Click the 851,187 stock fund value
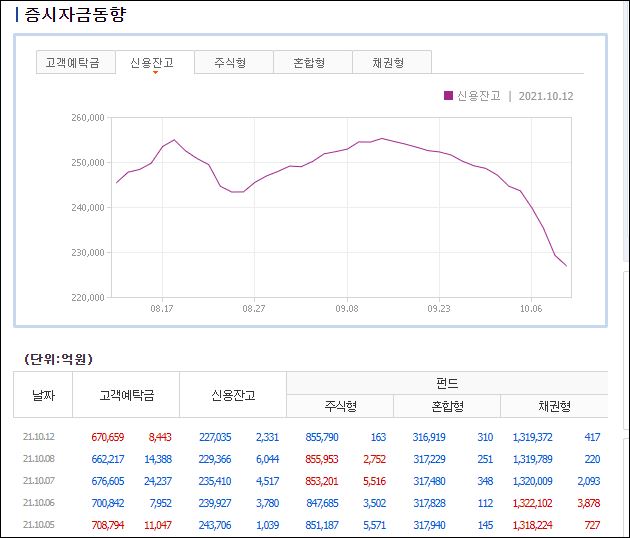This screenshot has height=538, width=630. pos(322,525)
